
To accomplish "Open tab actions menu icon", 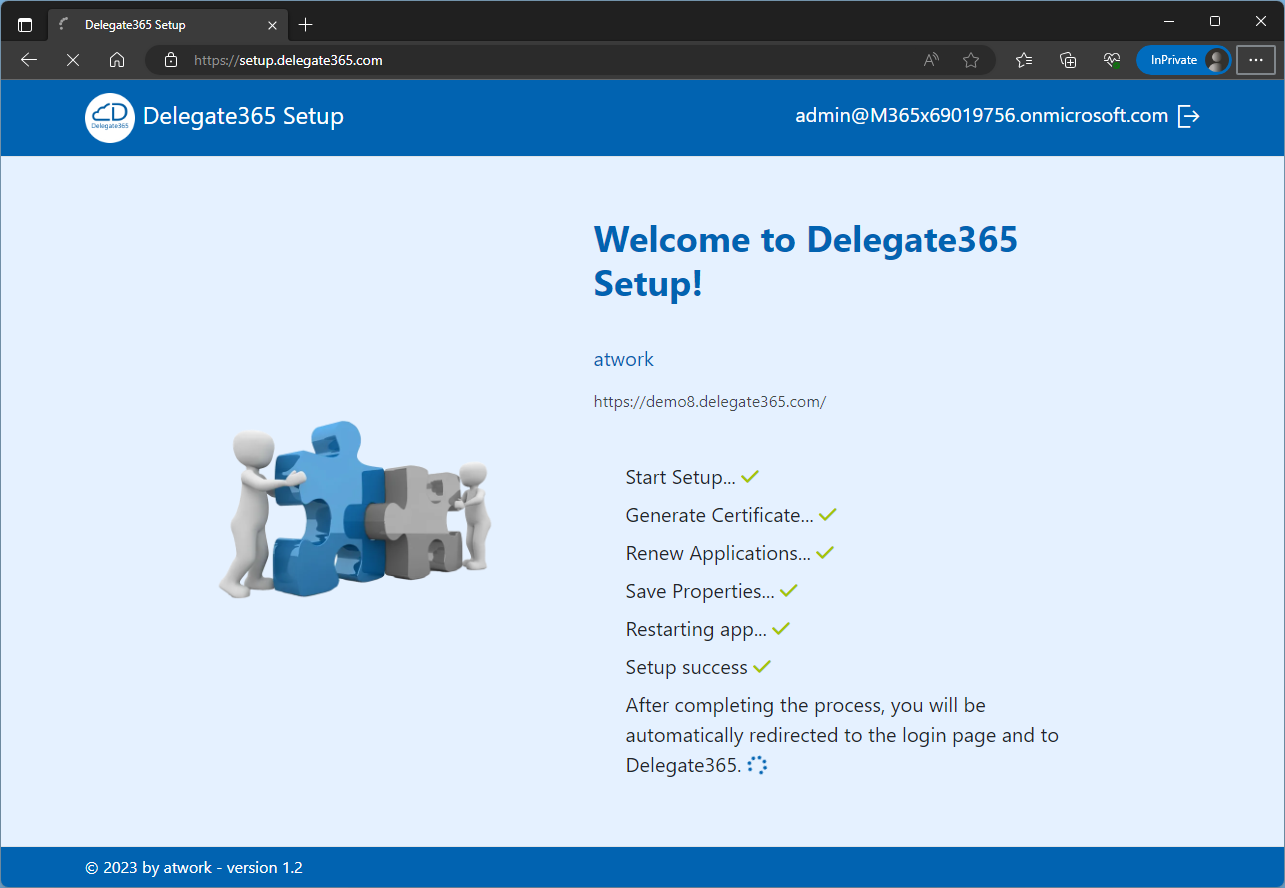I will (25, 24).
